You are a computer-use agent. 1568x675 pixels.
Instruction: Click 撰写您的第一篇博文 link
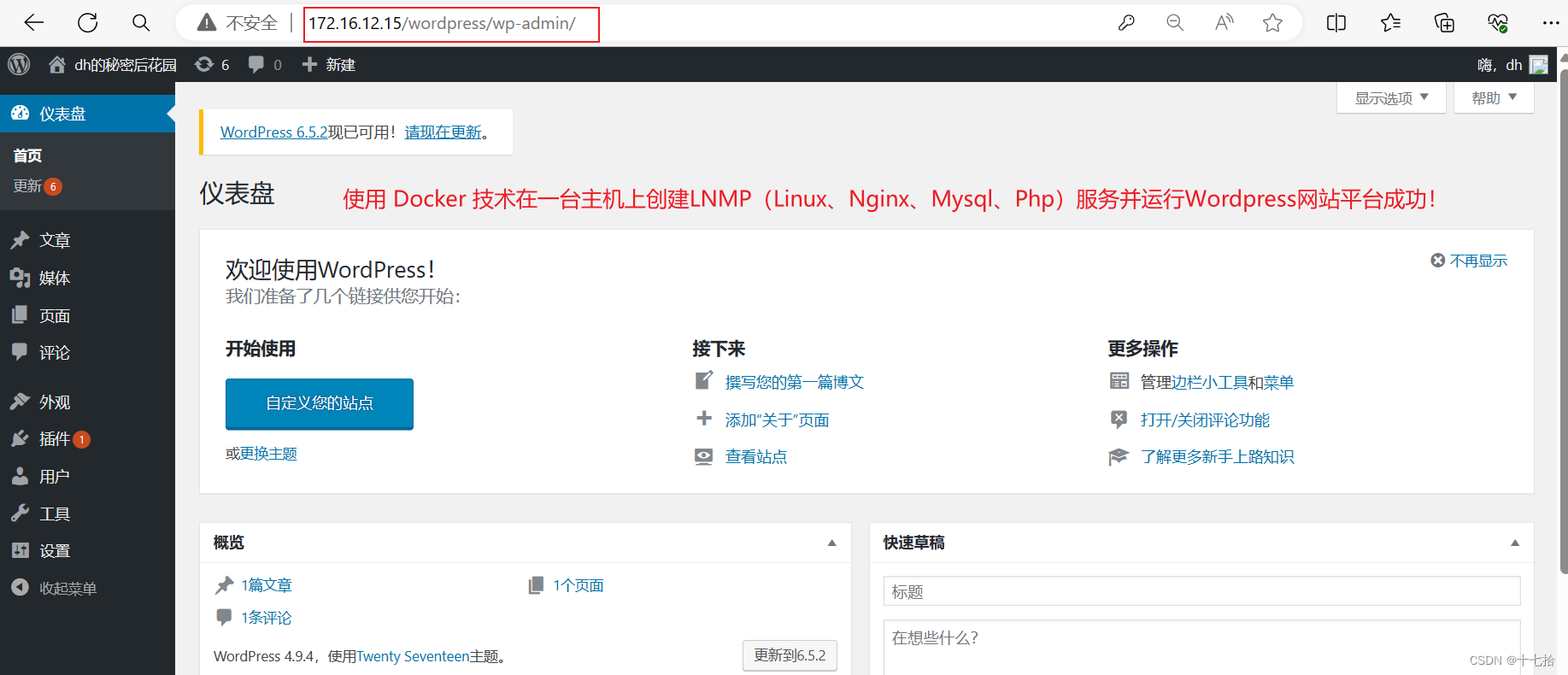coord(795,382)
